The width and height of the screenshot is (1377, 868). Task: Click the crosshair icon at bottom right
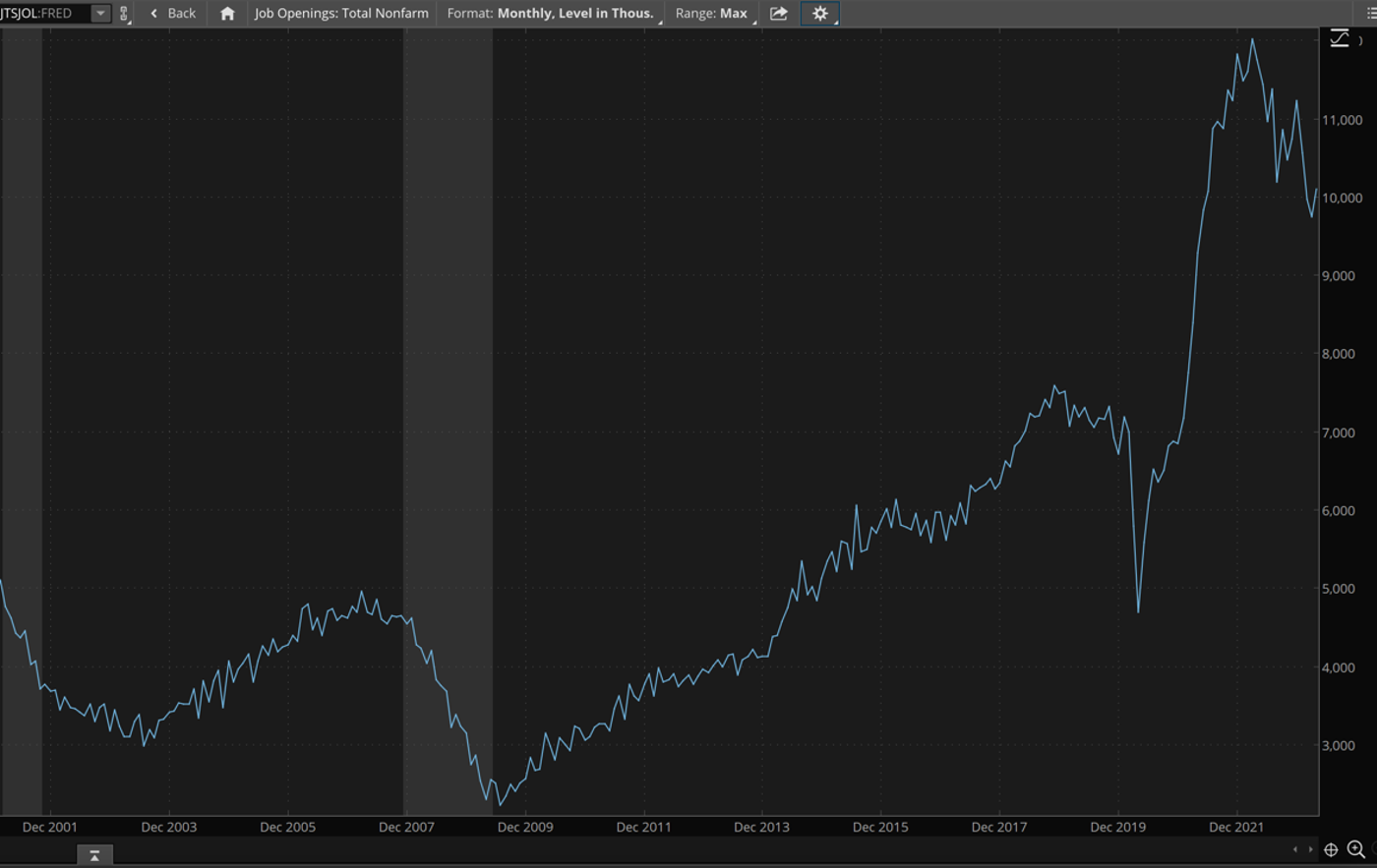(1331, 849)
